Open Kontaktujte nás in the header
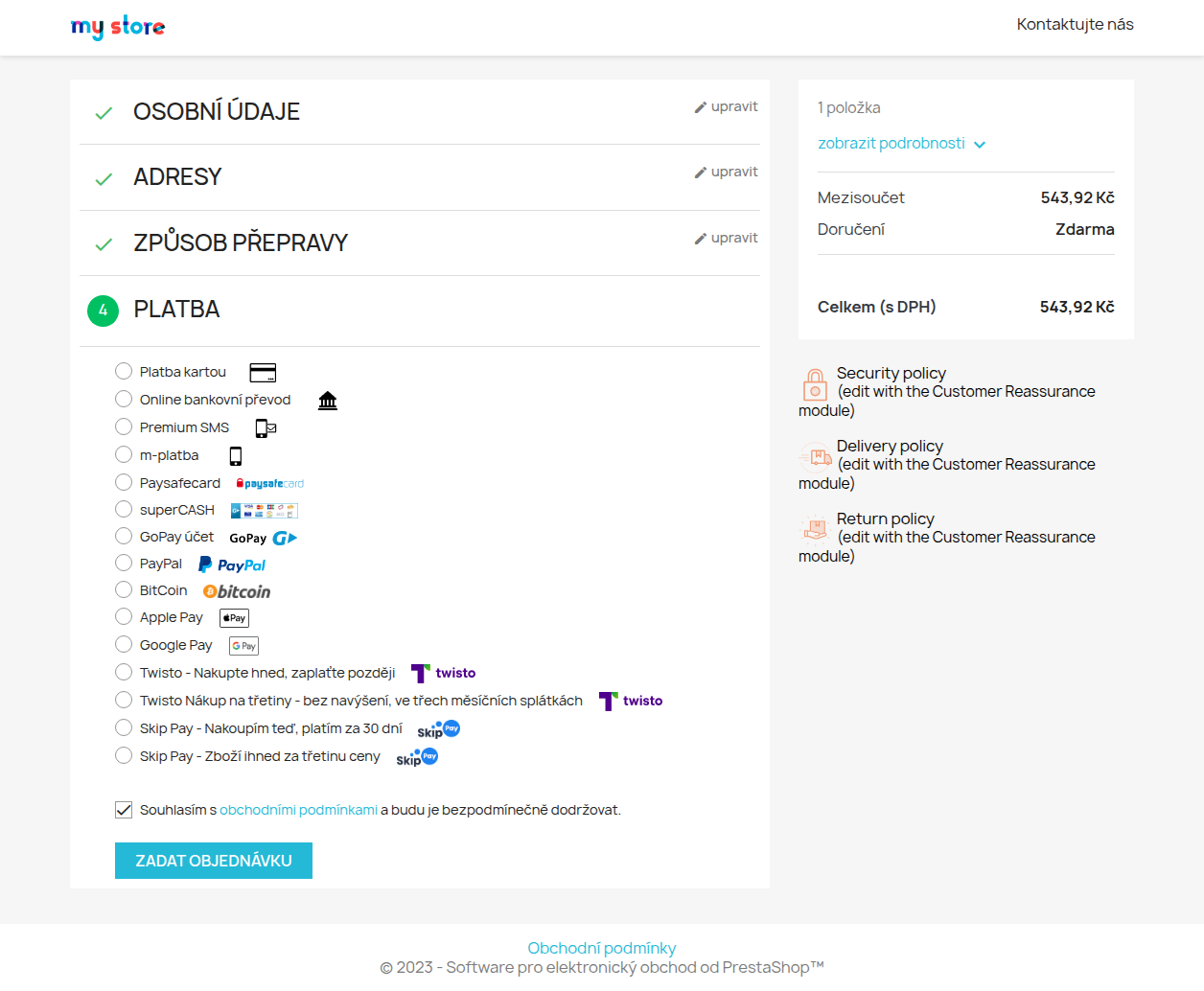 pos(1075,25)
